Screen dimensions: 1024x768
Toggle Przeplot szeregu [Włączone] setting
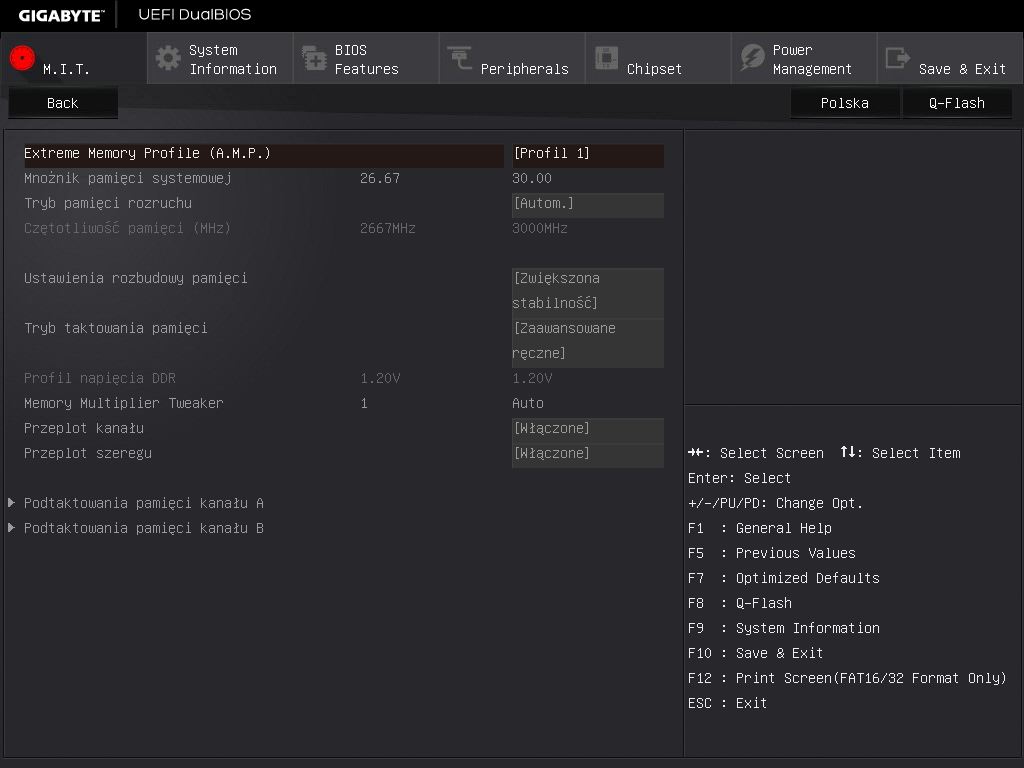point(587,454)
